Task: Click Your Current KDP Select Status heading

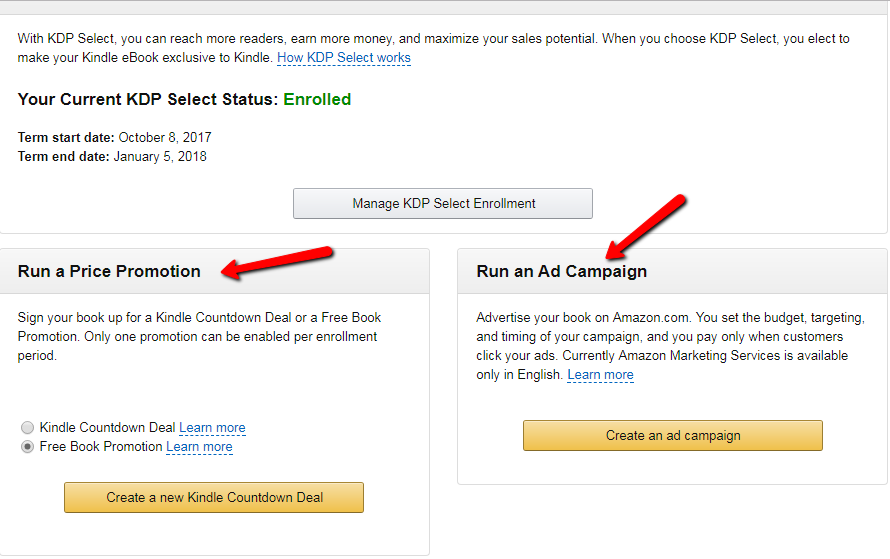Action: 148,99
